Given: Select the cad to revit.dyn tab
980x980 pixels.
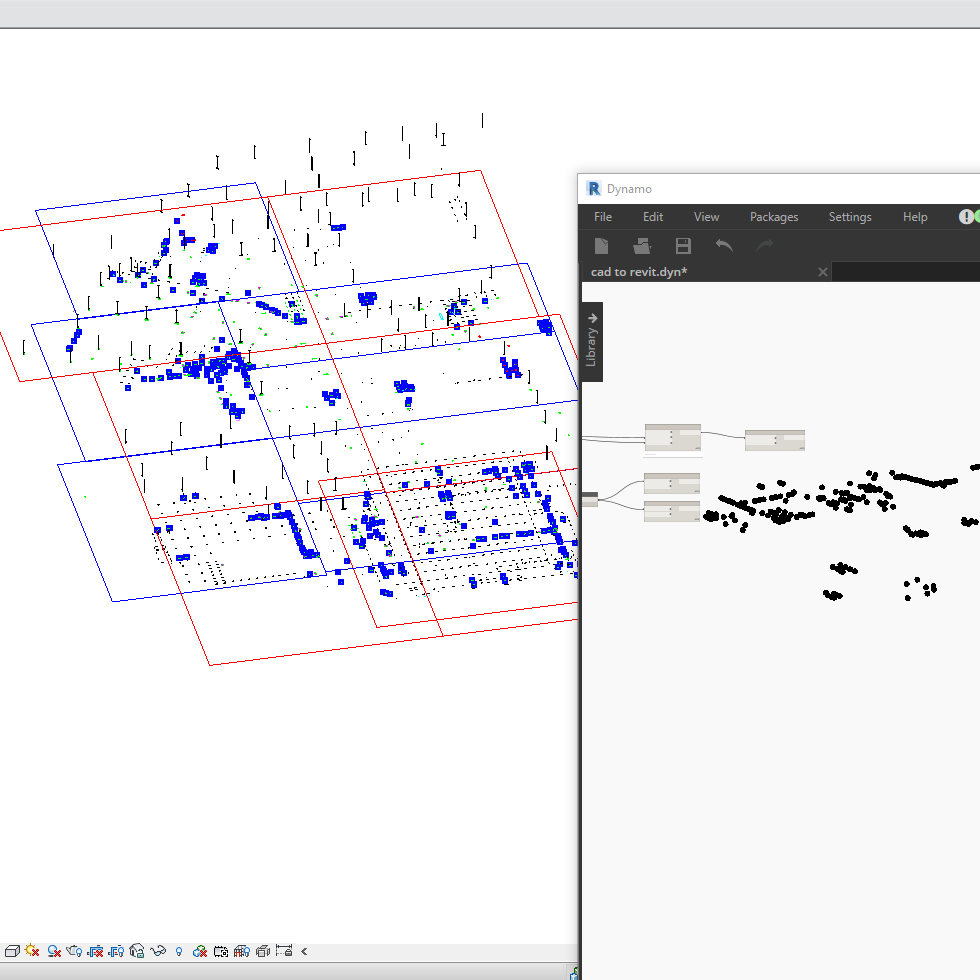Looking at the screenshot, I should 640,271.
